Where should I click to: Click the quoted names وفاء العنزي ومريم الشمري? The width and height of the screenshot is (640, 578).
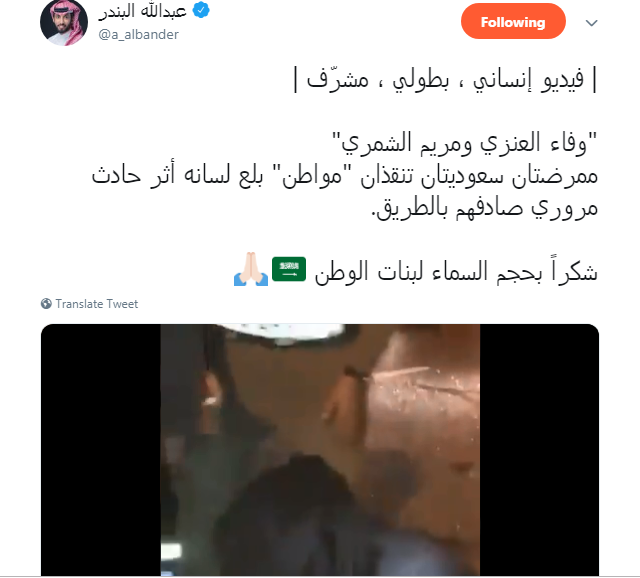465,144
